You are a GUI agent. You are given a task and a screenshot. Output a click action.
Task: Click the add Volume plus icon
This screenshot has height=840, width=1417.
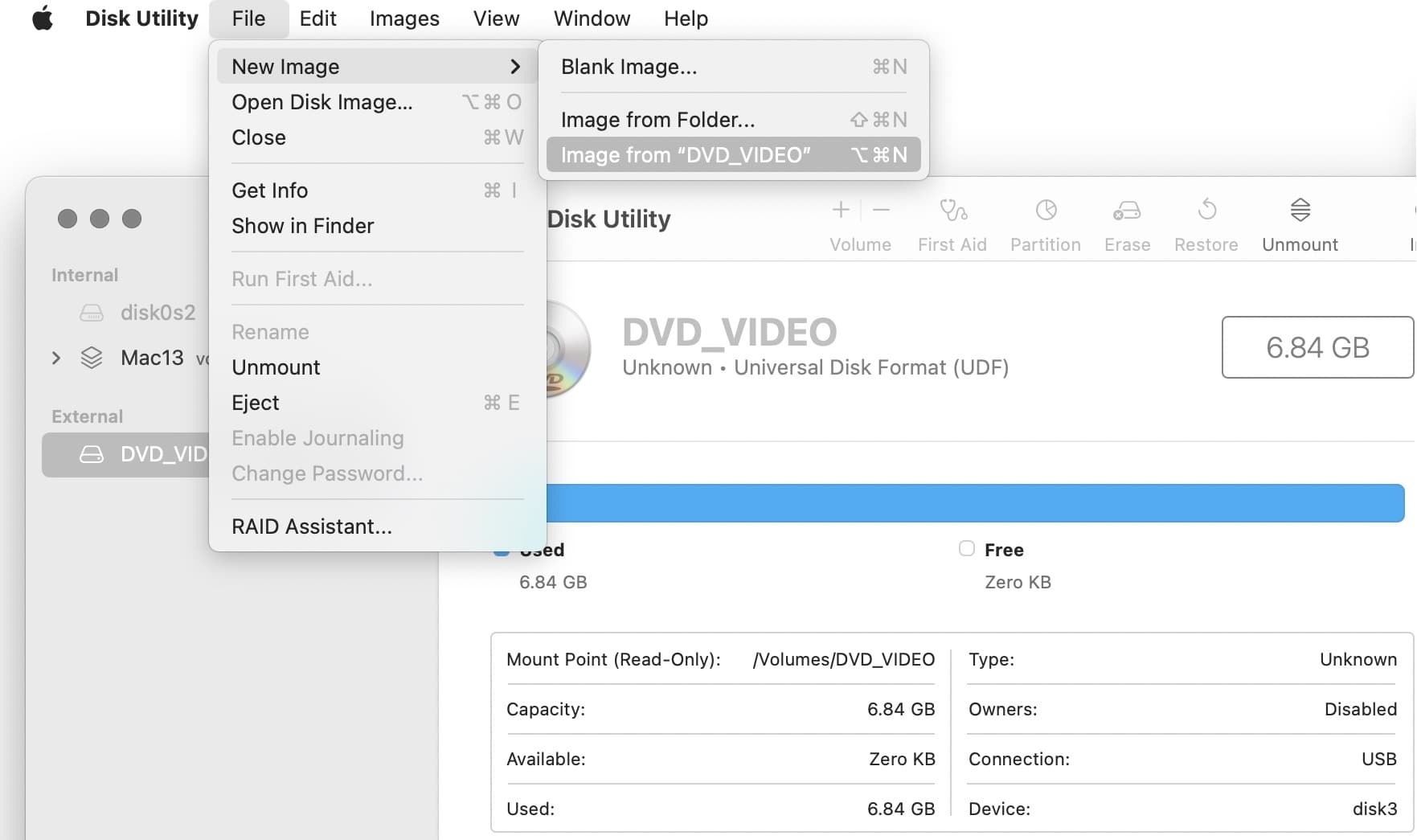(x=841, y=211)
